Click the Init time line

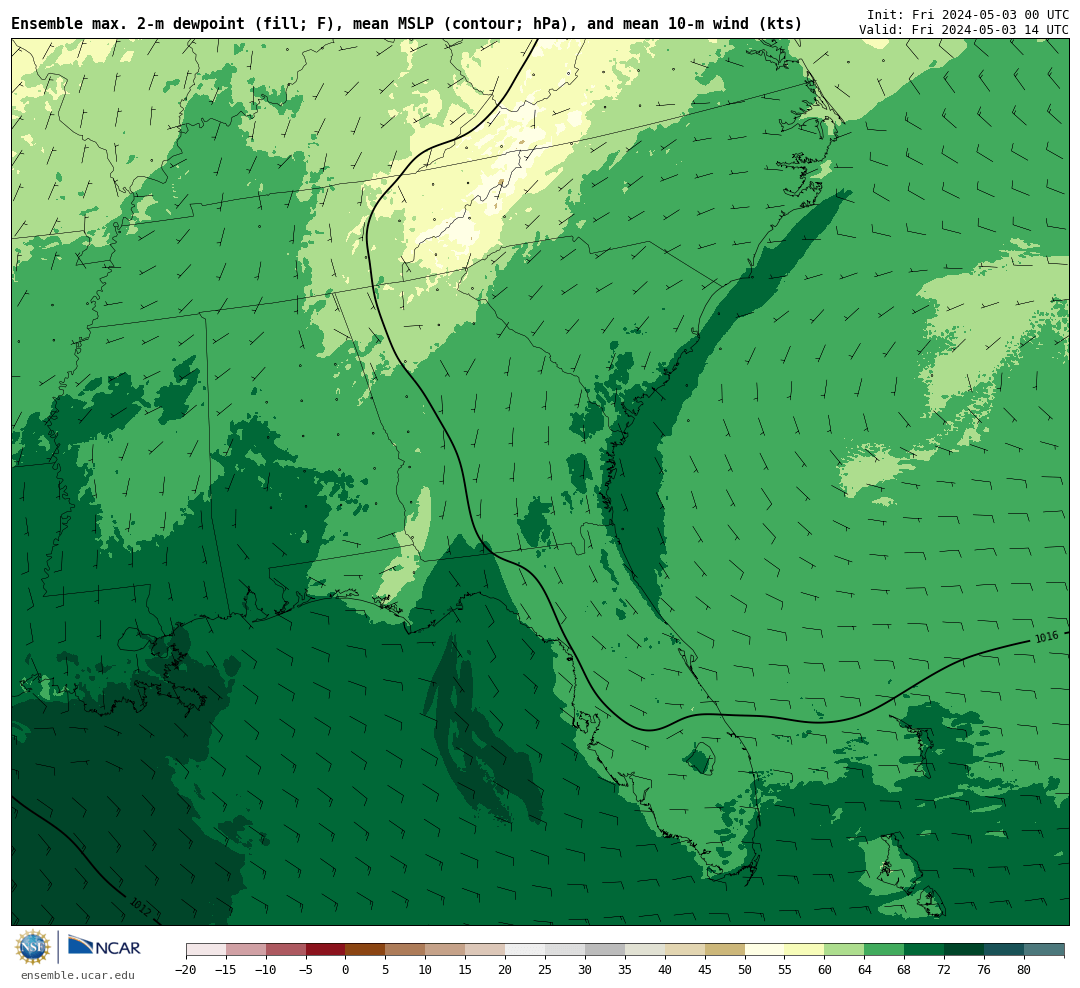[968, 14]
